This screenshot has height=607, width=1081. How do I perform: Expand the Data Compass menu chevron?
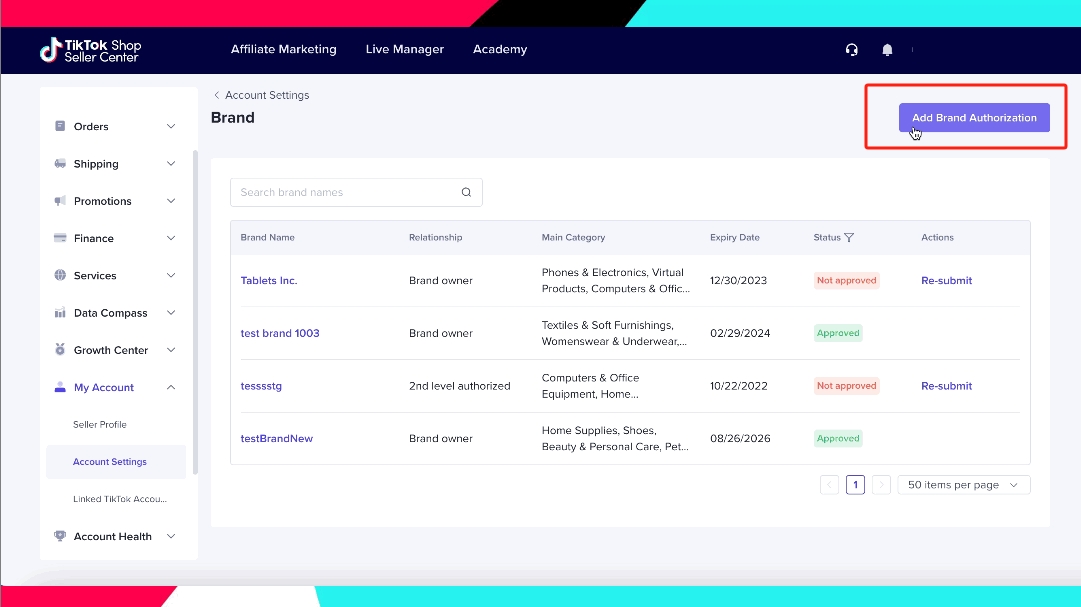[171, 312]
